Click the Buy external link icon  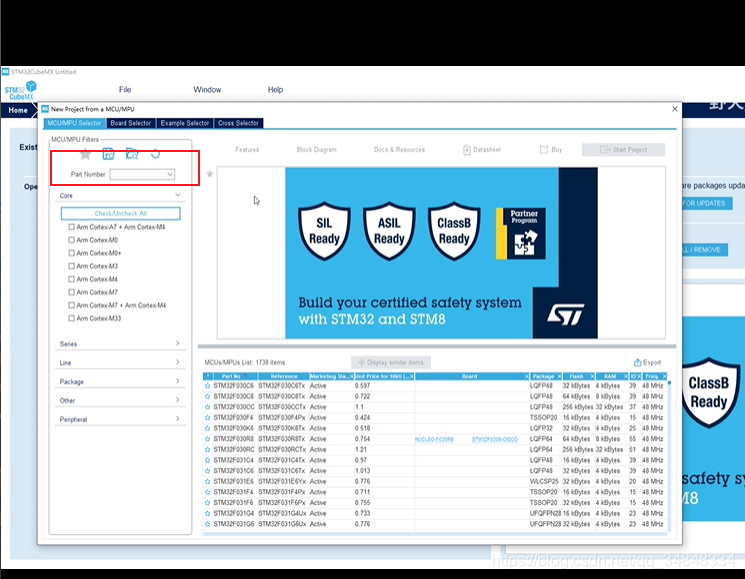tap(544, 150)
